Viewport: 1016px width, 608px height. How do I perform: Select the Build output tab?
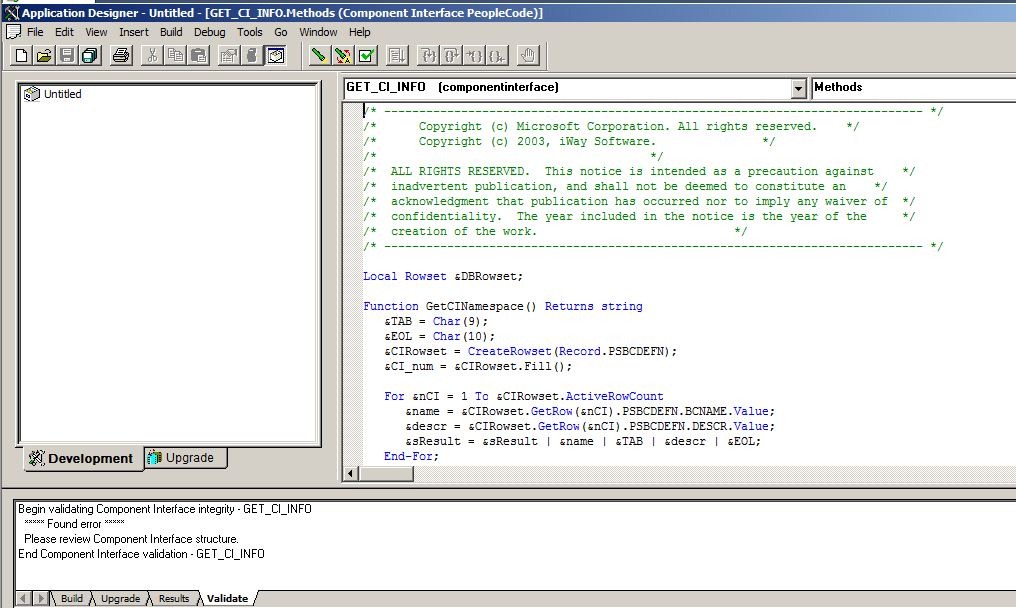tap(71, 598)
